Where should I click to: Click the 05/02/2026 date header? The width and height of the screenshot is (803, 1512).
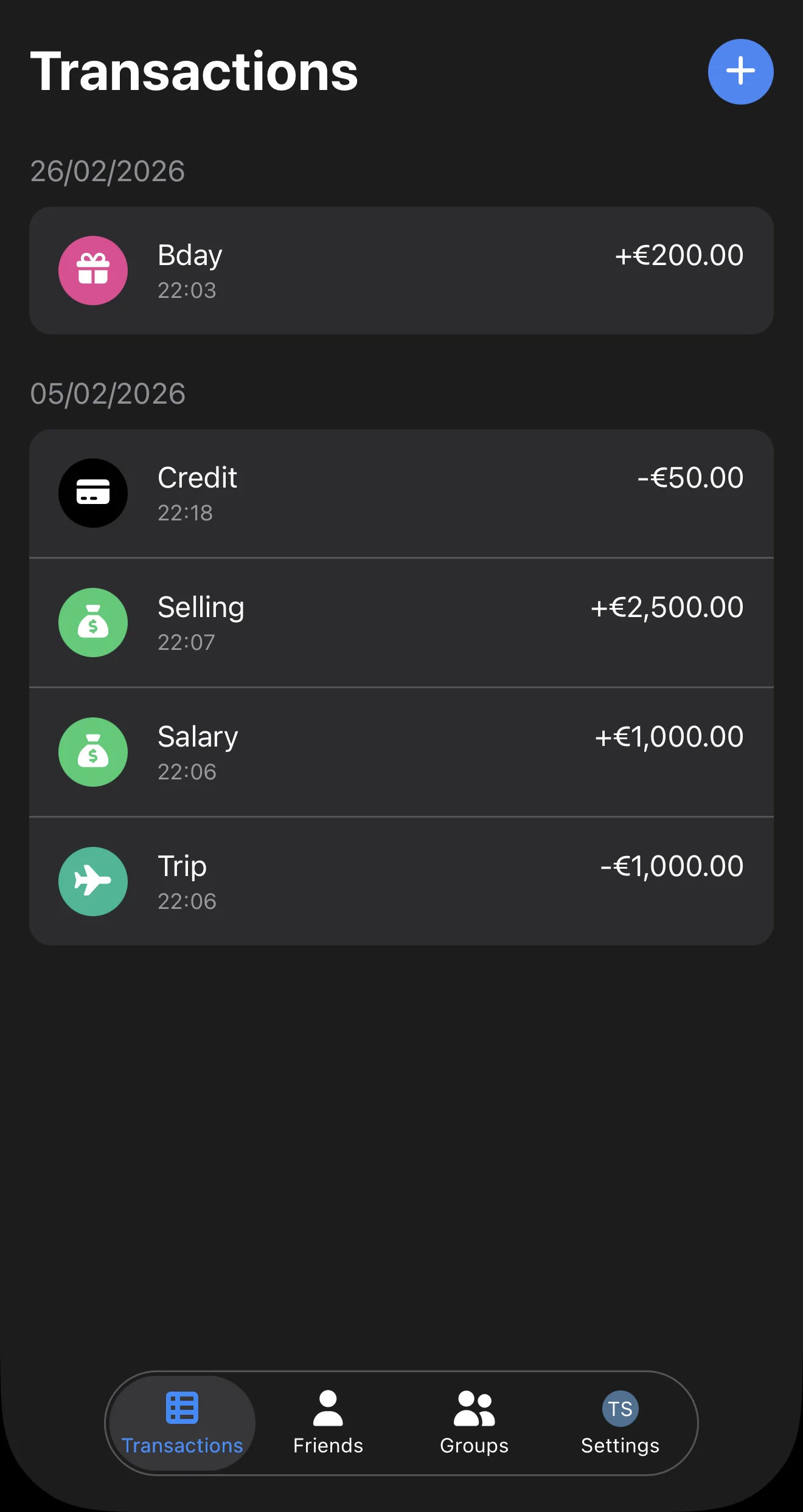(108, 394)
